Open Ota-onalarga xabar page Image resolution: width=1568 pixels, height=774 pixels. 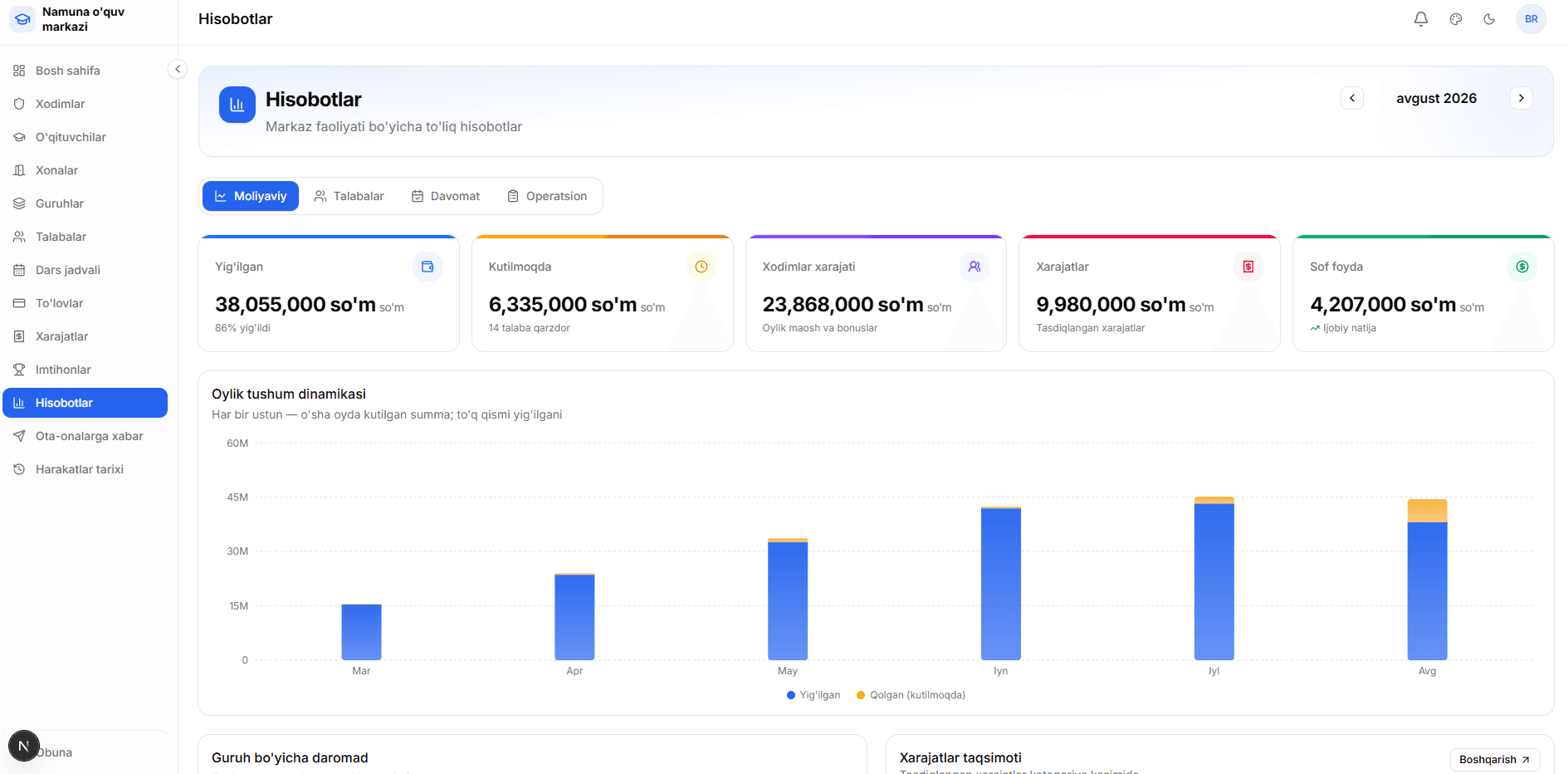85,436
